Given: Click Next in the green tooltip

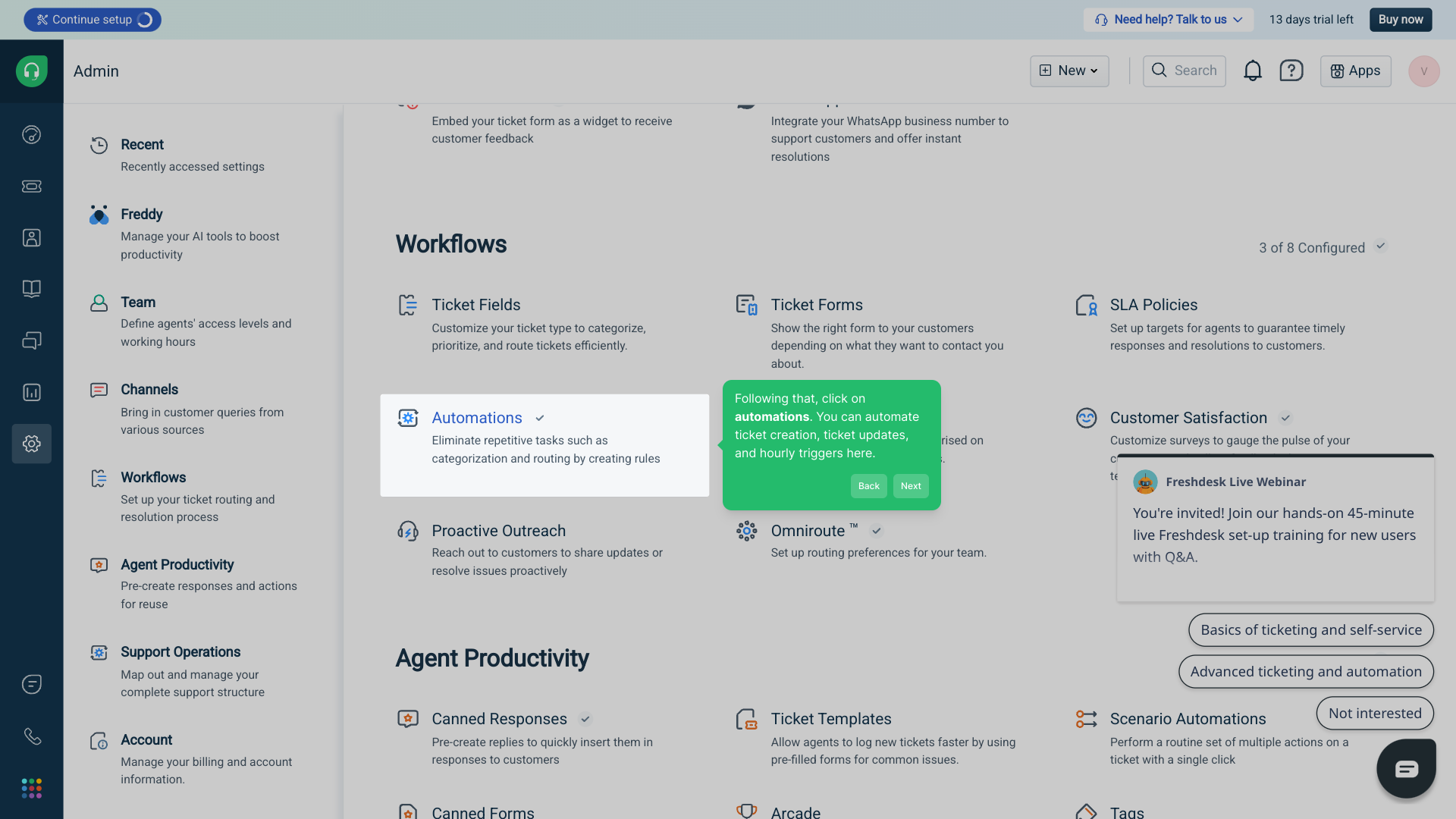Looking at the screenshot, I should coord(910,486).
